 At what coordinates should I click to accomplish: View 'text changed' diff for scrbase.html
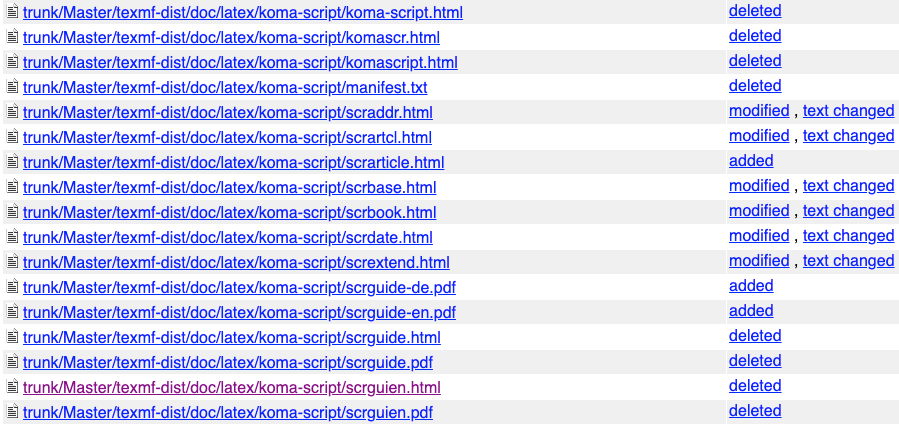click(x=848, y=186)
